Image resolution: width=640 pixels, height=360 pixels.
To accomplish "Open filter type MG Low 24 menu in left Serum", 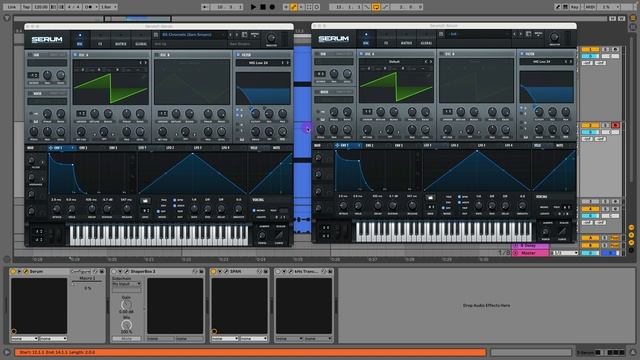I will (x=259, y=63).
